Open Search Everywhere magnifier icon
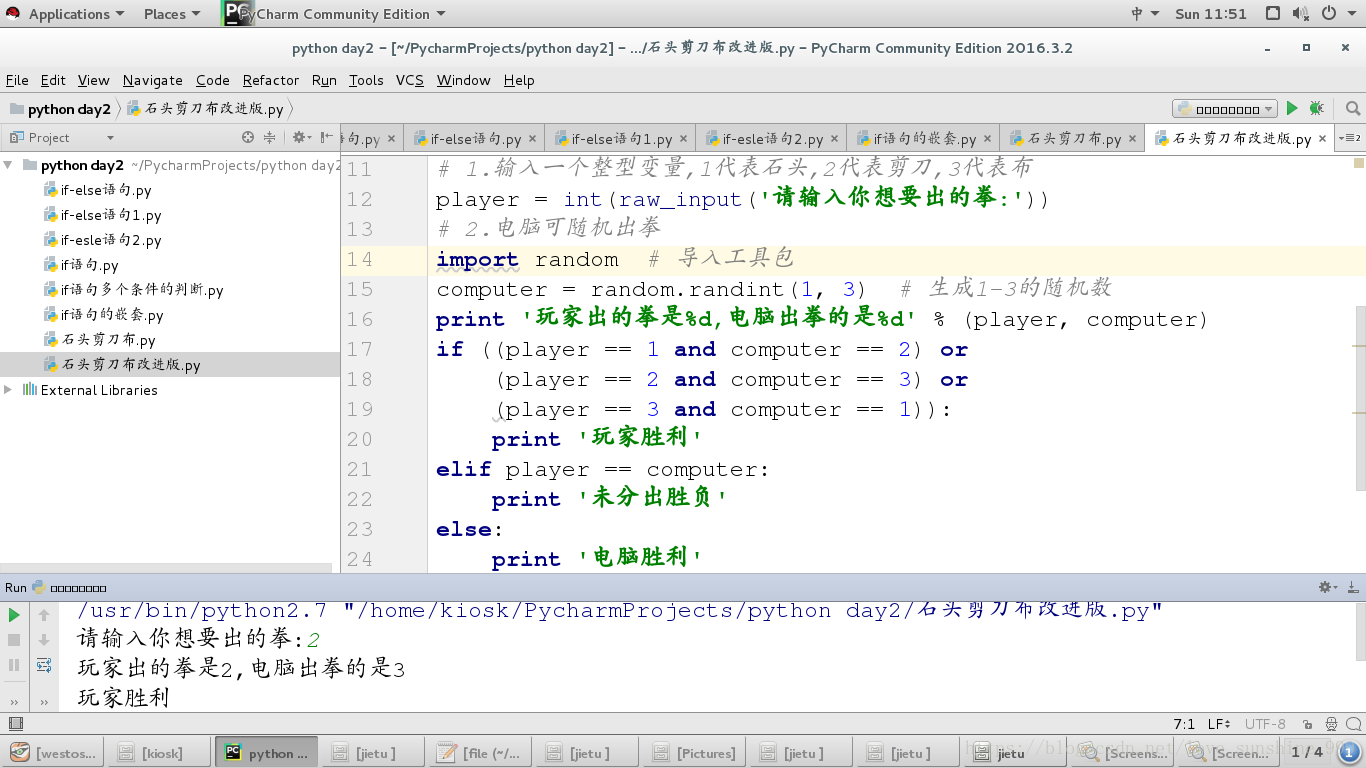Image resolution: width=1366 pixels, height=768 pixels. (x=1352, y=108)
